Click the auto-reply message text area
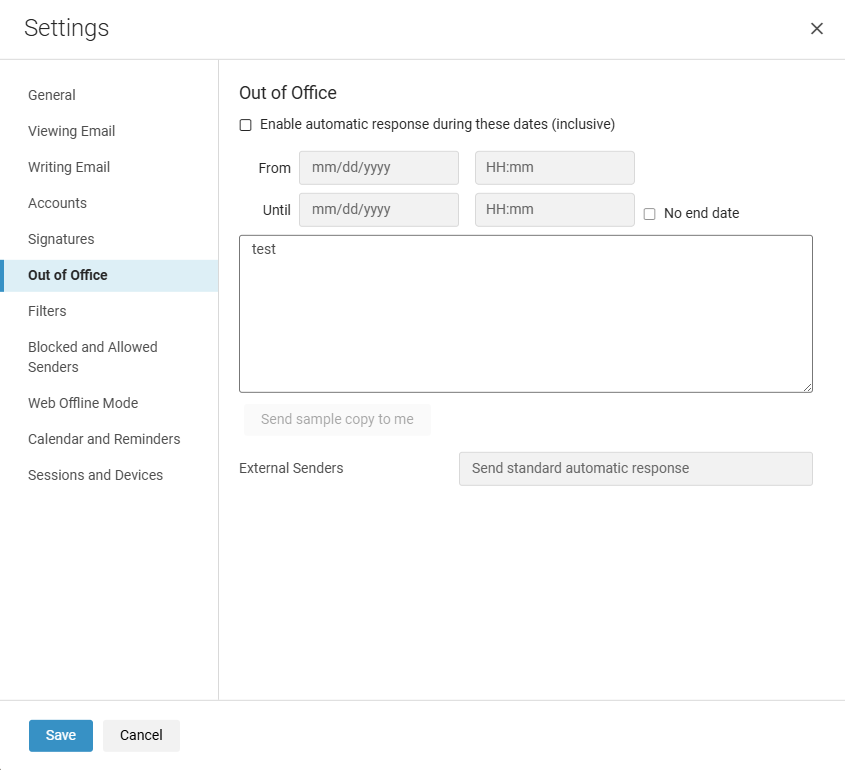The image size is (845, 770). 526,314
